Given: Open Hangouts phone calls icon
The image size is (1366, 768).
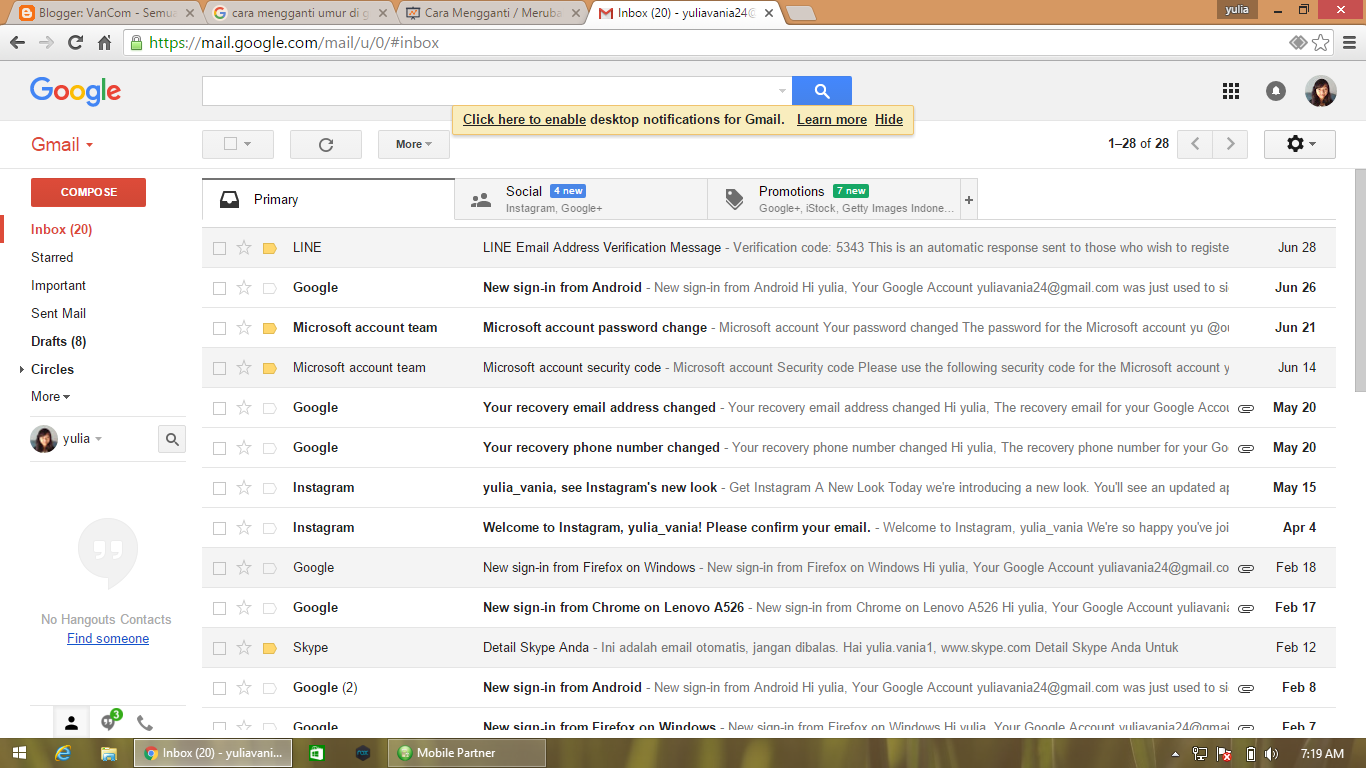Looking at the screenshot, I should pos(145,723).
